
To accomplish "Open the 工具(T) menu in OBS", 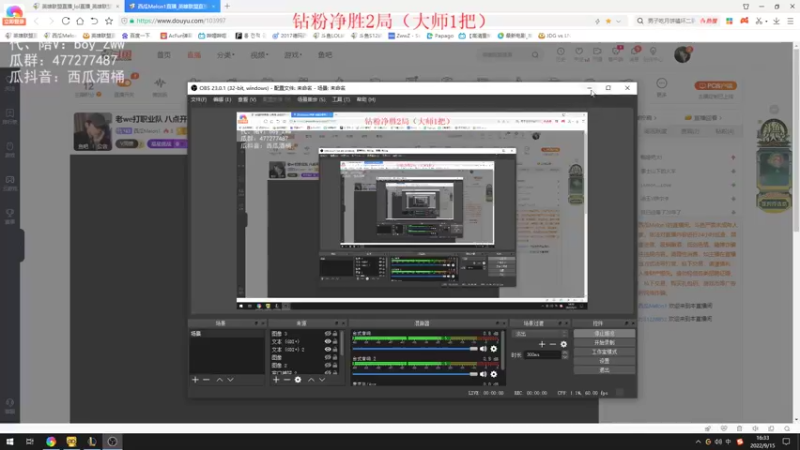I will point(341,99).
